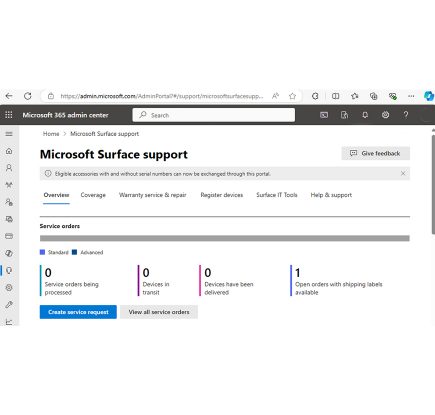This screenshot has height=415, width=435.
Task: Open Billing card icon in sidebar
Action: click(9, 236)
